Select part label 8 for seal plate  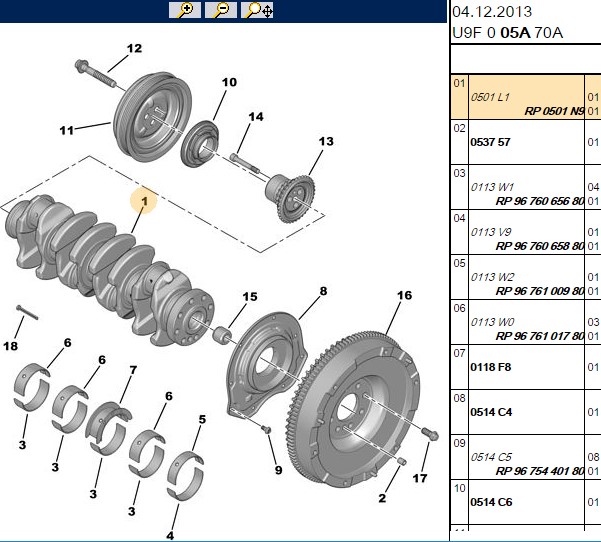323,291
